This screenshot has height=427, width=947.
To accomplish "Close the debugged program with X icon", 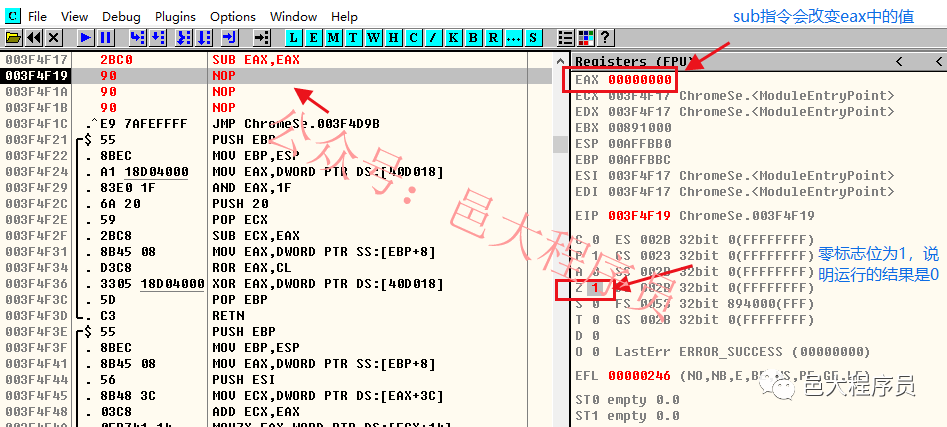I will click(x=54, y=38).
